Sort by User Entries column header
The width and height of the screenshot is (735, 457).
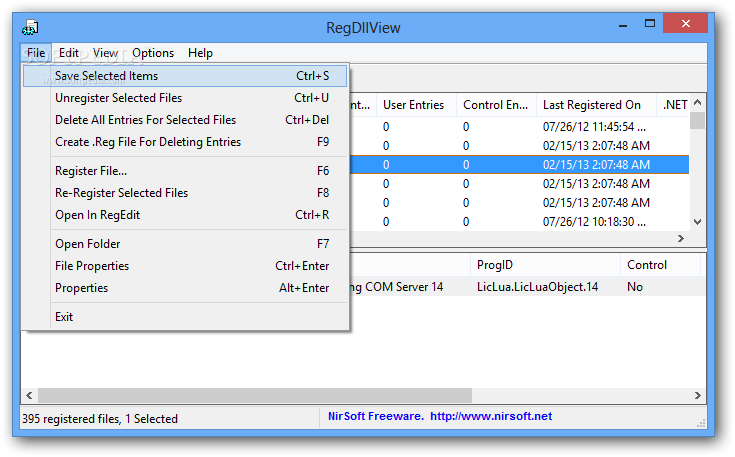point(416,105)
